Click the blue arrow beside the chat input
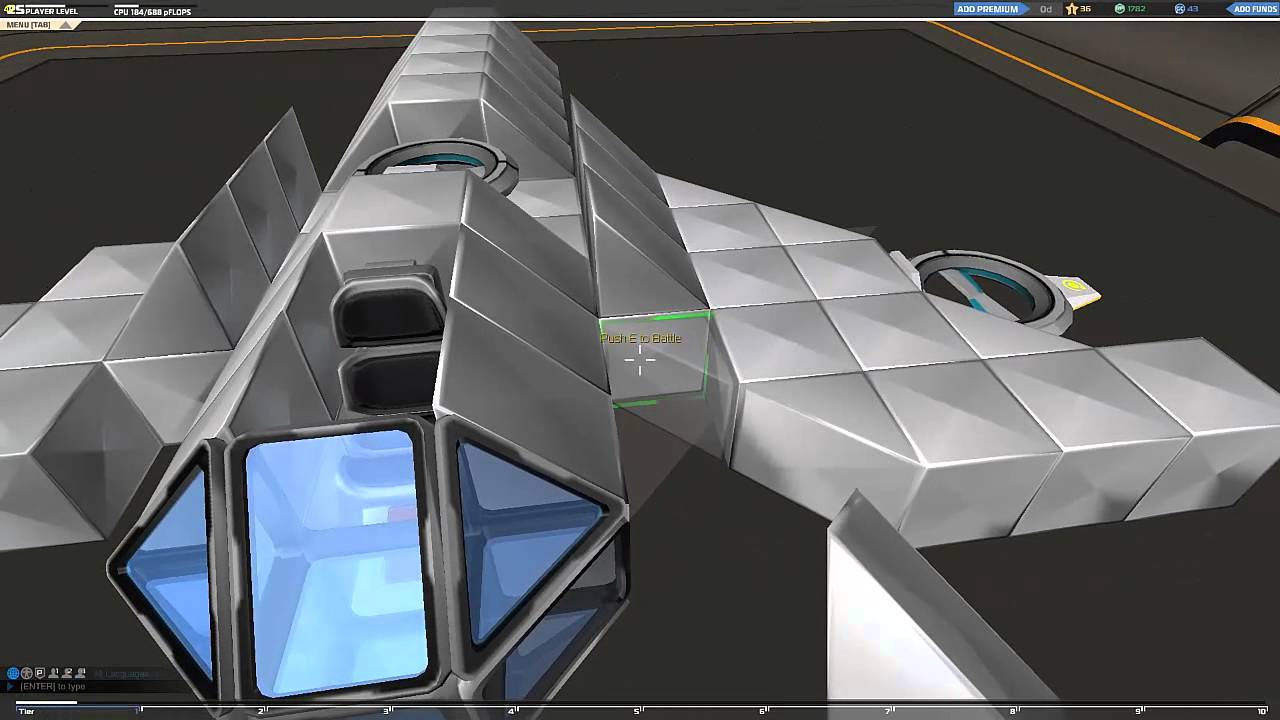1280x720 pixels. tap(11, 687)
